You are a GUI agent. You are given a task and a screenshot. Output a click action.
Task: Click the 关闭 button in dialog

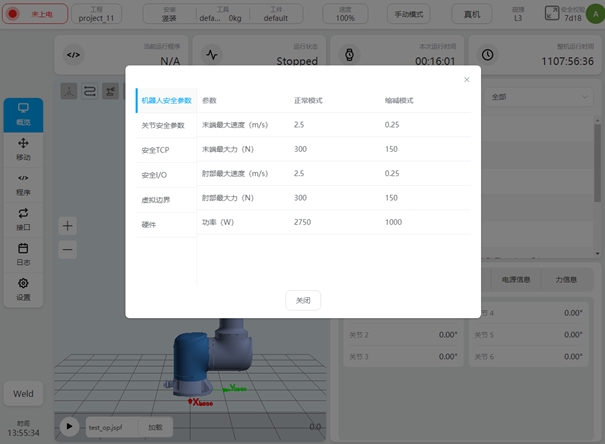click(302, 300)
